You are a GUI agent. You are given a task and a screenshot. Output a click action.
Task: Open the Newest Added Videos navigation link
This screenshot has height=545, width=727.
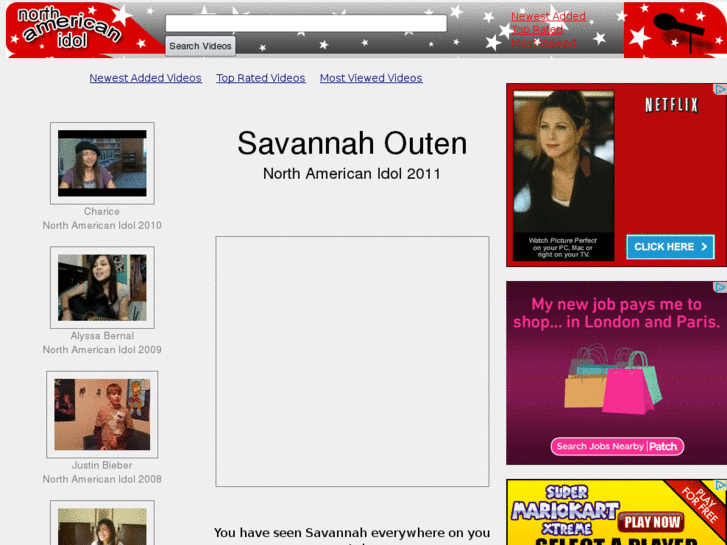tap(145, 78)
